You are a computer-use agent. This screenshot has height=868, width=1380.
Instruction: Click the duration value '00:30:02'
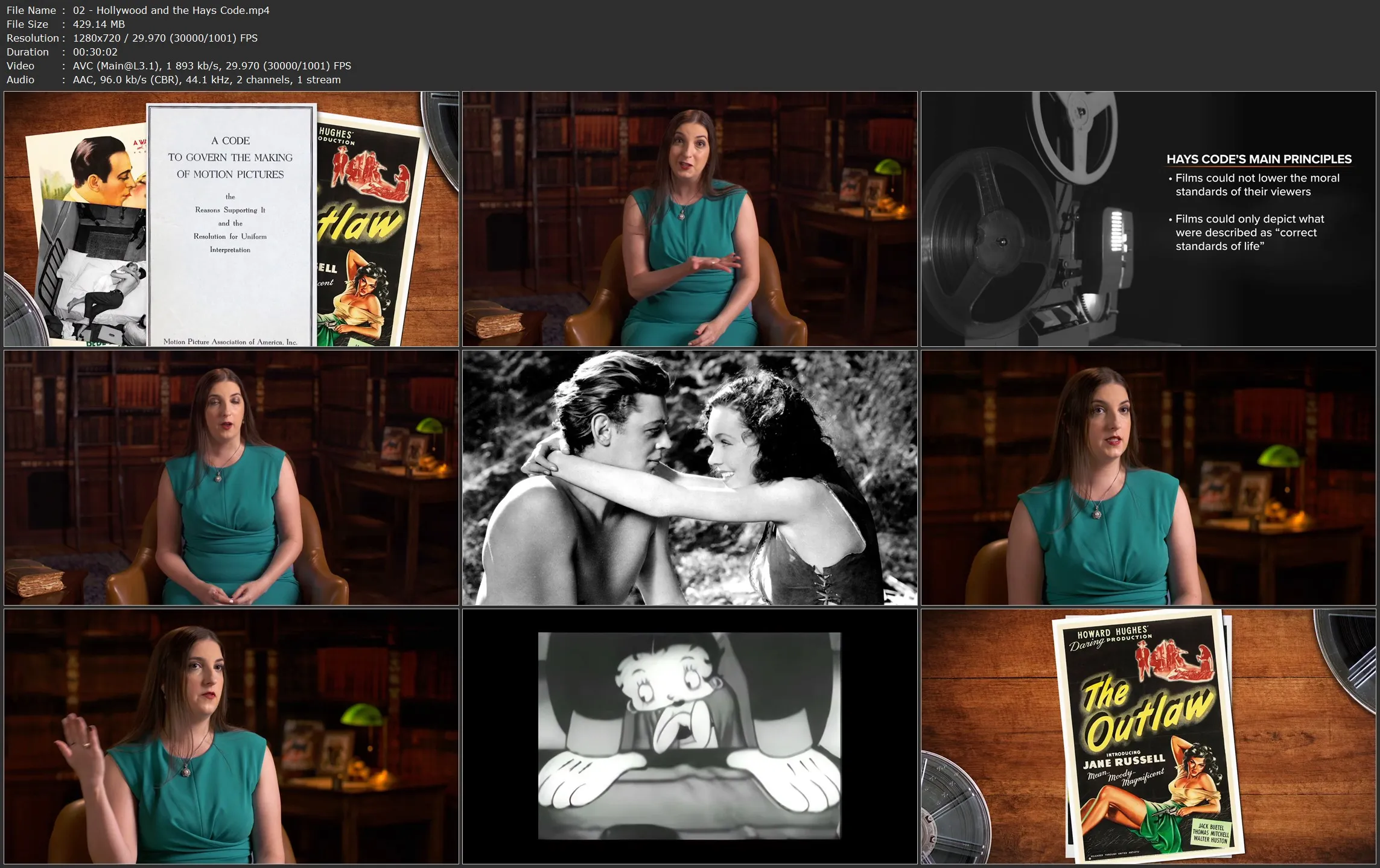point(95,52)
